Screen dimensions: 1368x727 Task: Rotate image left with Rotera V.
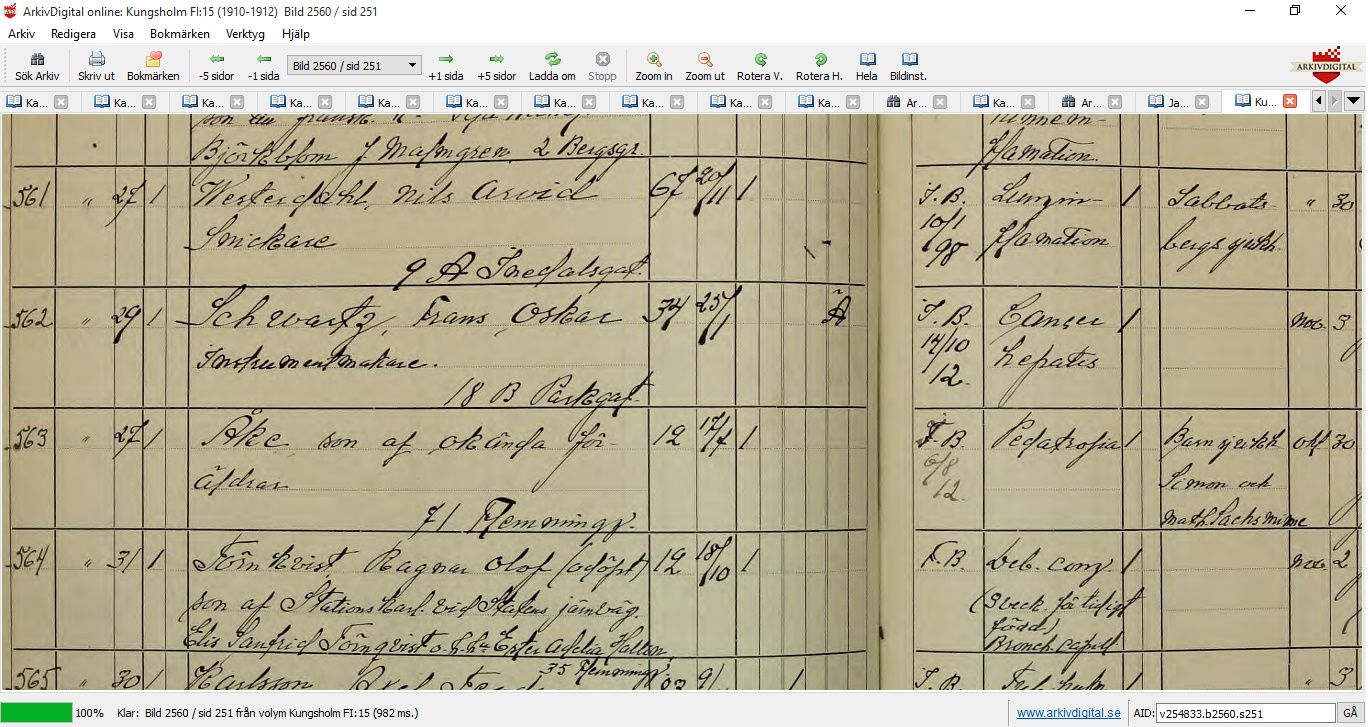coord(760,66)
